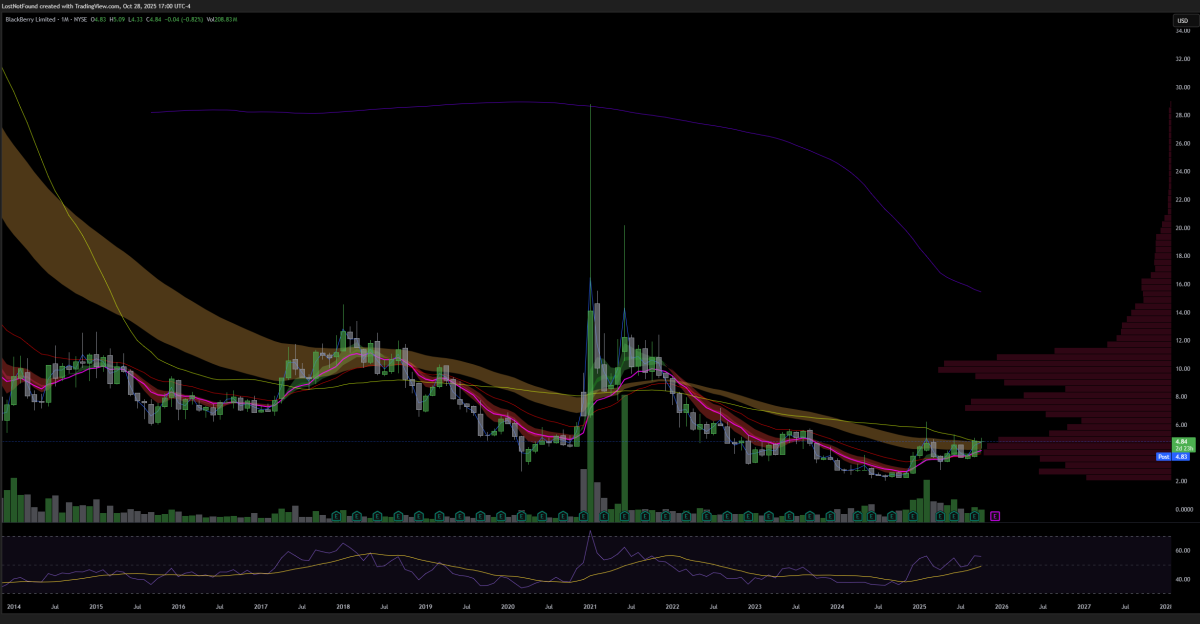Click the 2025 label on time axis
The height and width of the screenshot is (624, 1200).
point(920,607)
